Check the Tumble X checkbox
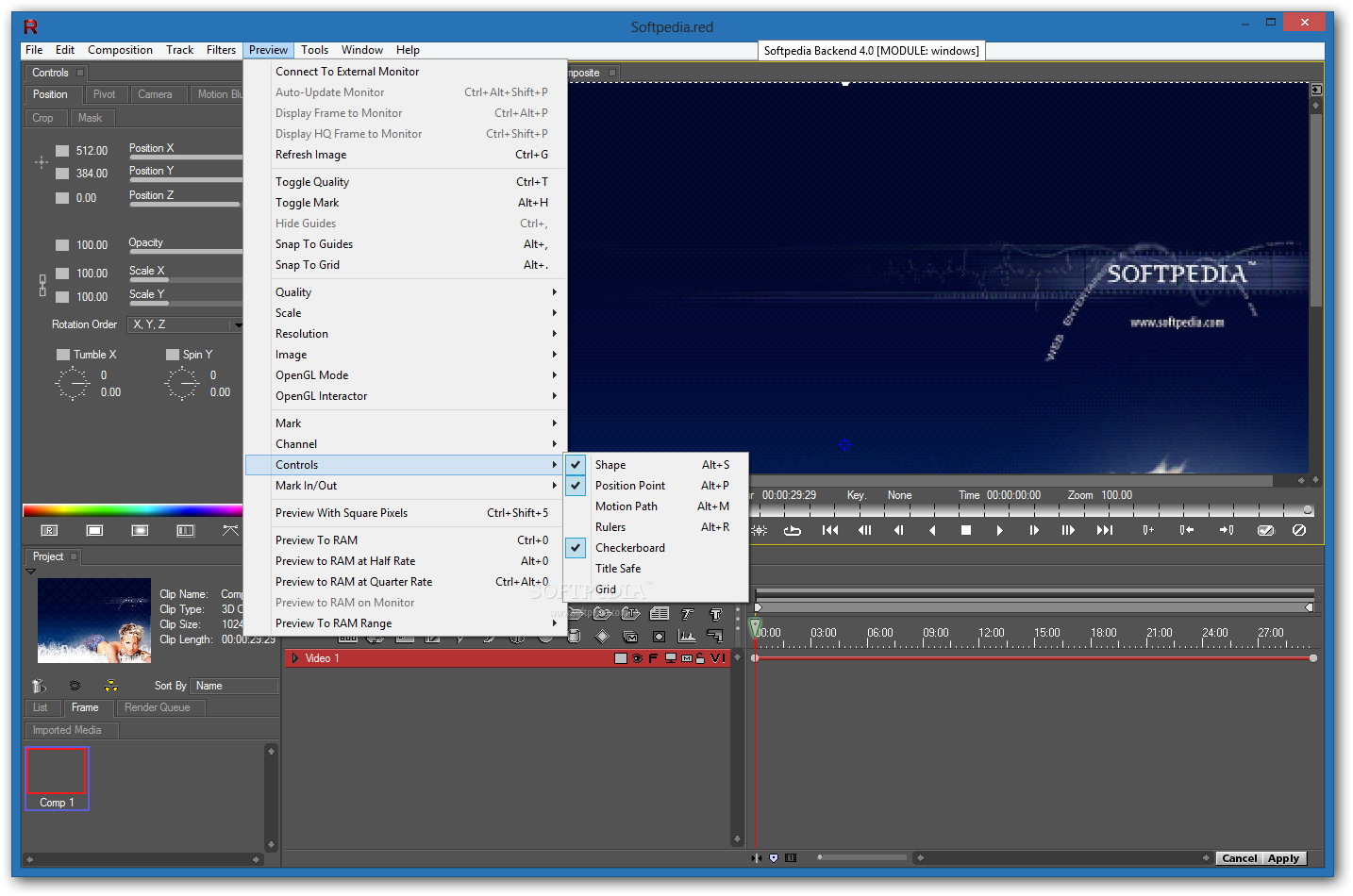This screenshot has height=896, width=1353. tap(63, 355)
